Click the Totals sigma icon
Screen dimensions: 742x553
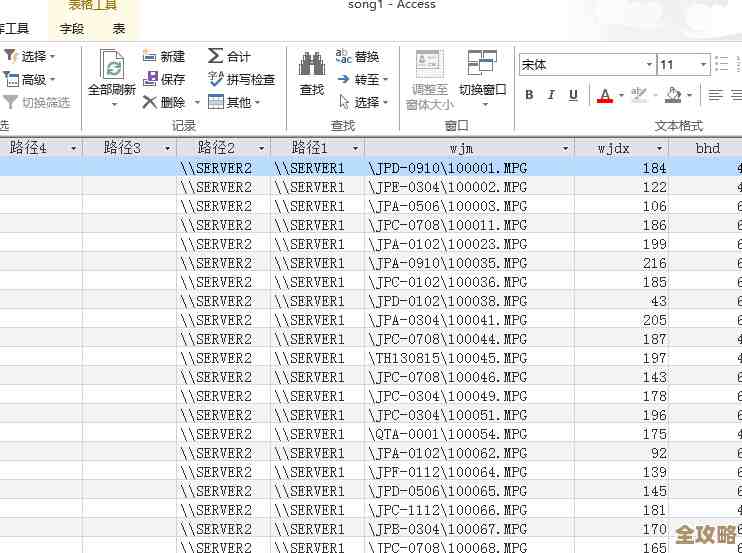pyautogui.click(x=229, y=57)
